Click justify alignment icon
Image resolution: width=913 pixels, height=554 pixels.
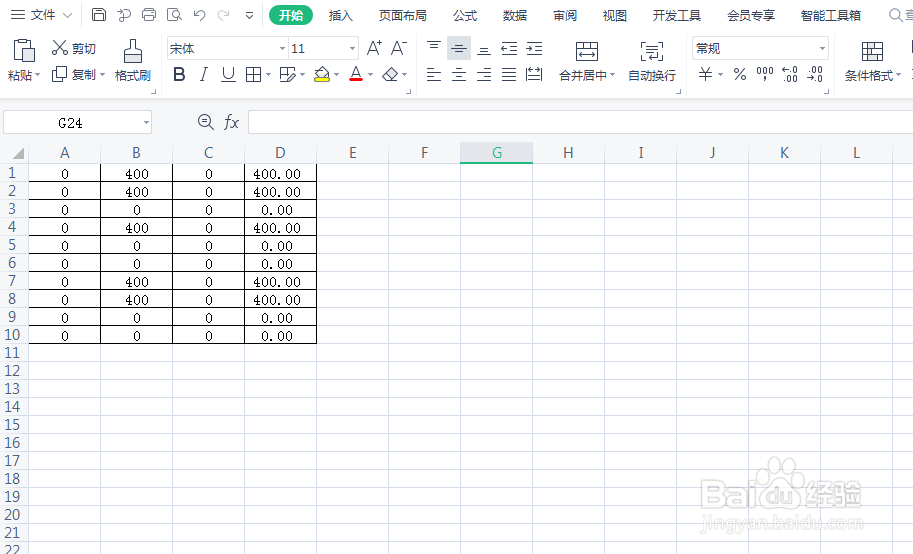click(509, 75)
